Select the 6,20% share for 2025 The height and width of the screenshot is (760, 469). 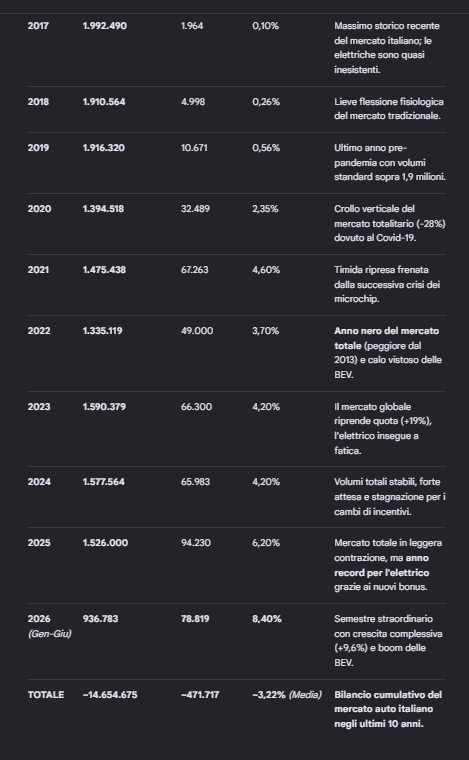click(266, 543)
